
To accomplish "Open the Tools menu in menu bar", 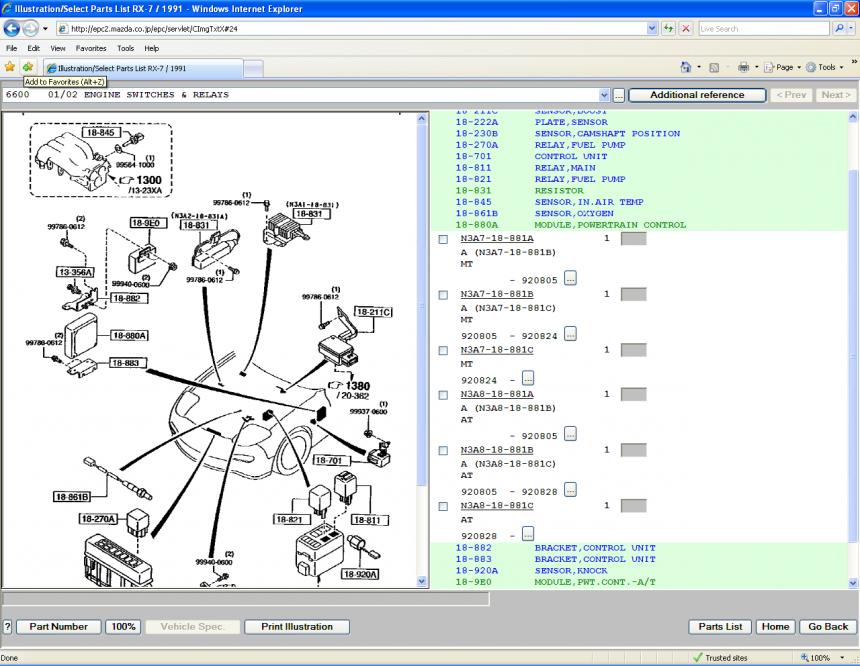I will [125, 48].
